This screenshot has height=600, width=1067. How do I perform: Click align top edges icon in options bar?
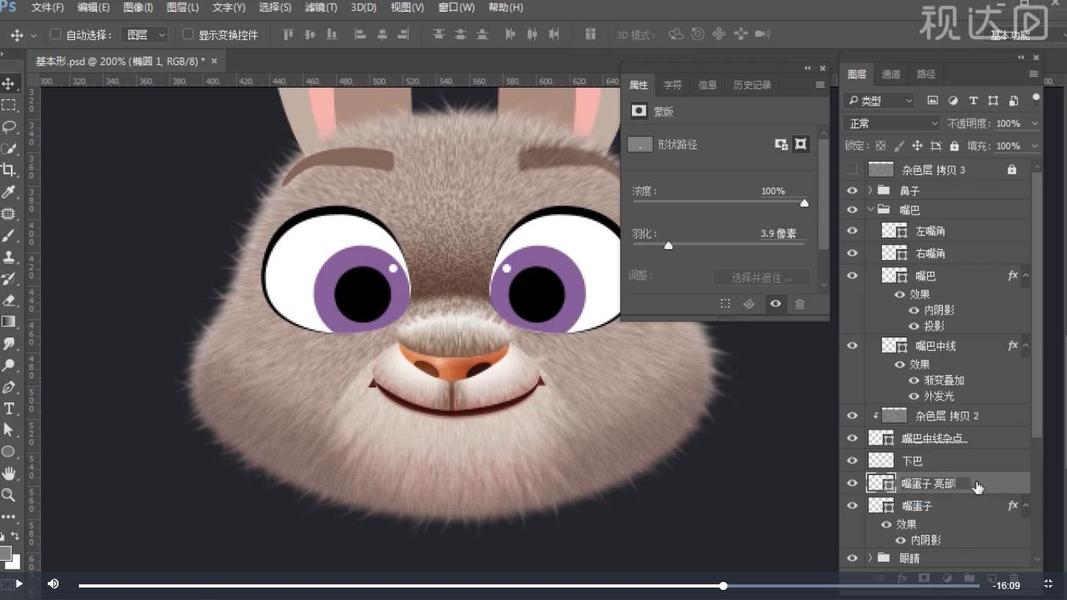288,34
